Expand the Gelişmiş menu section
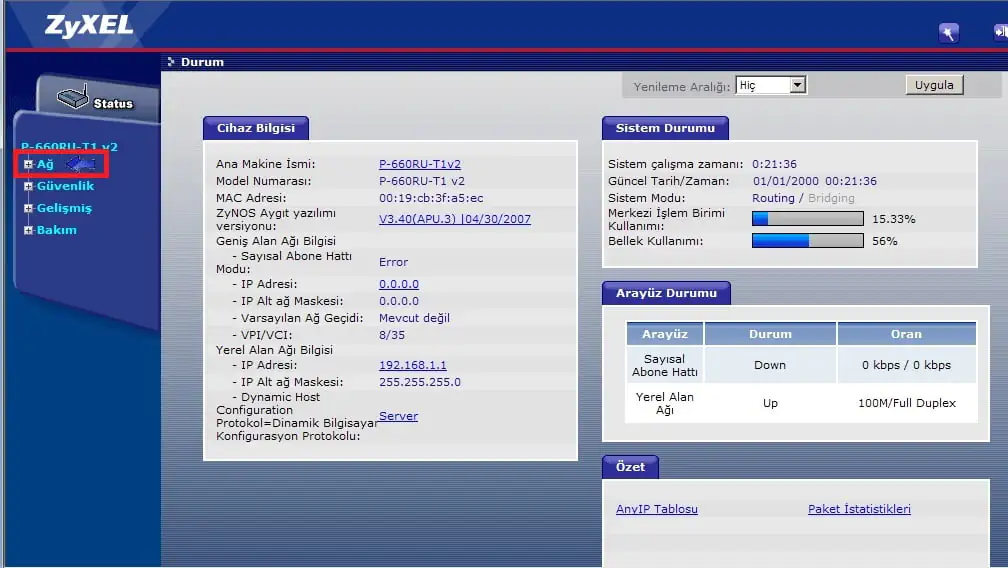Viewport: 1008px width, 568px height. point(29,208)
